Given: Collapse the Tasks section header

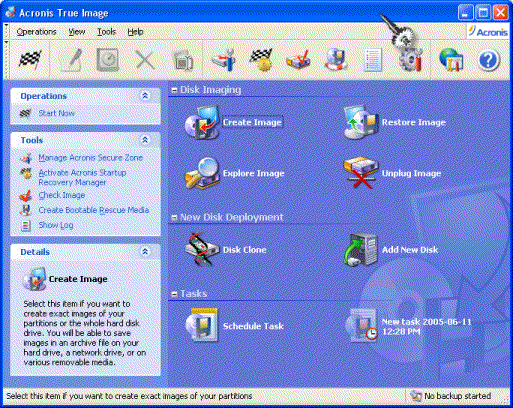Looking at the screenshot, I should pyautogui.click(x=174, y=294).
